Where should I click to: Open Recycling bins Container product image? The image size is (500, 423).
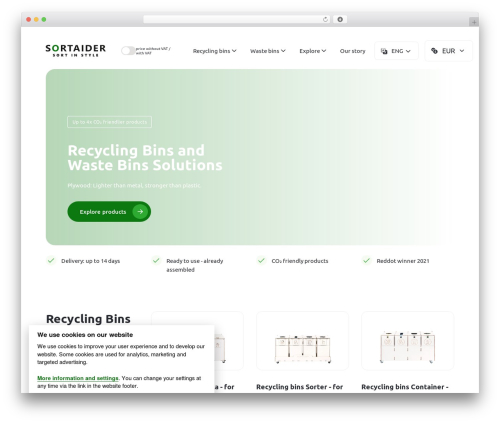pos(407,341)
